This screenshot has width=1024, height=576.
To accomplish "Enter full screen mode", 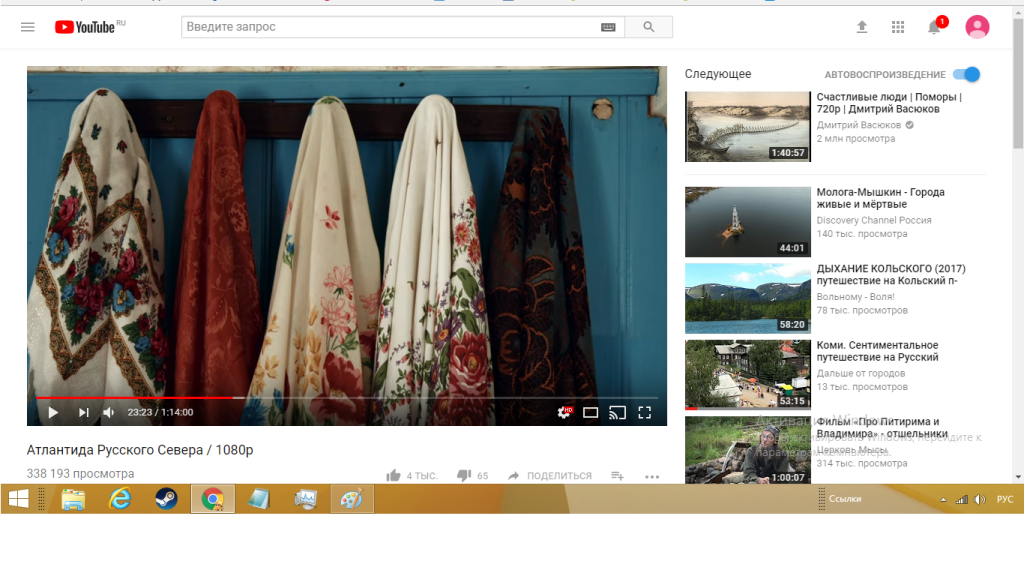I will [x=645, y=412].
